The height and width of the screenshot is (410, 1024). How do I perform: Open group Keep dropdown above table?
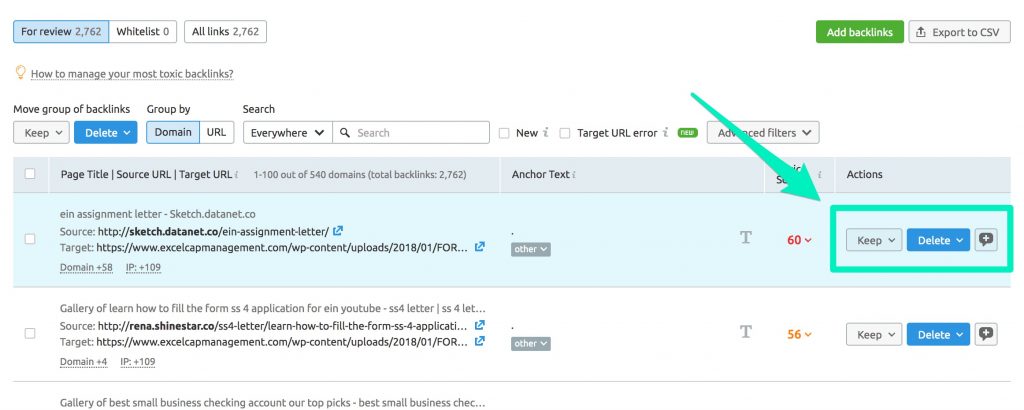(x=41, y=133)
